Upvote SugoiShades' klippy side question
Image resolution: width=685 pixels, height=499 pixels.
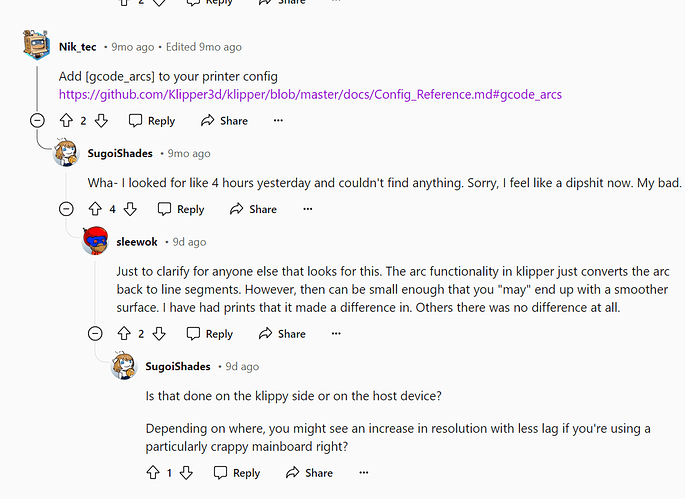[x=152, y=473]
